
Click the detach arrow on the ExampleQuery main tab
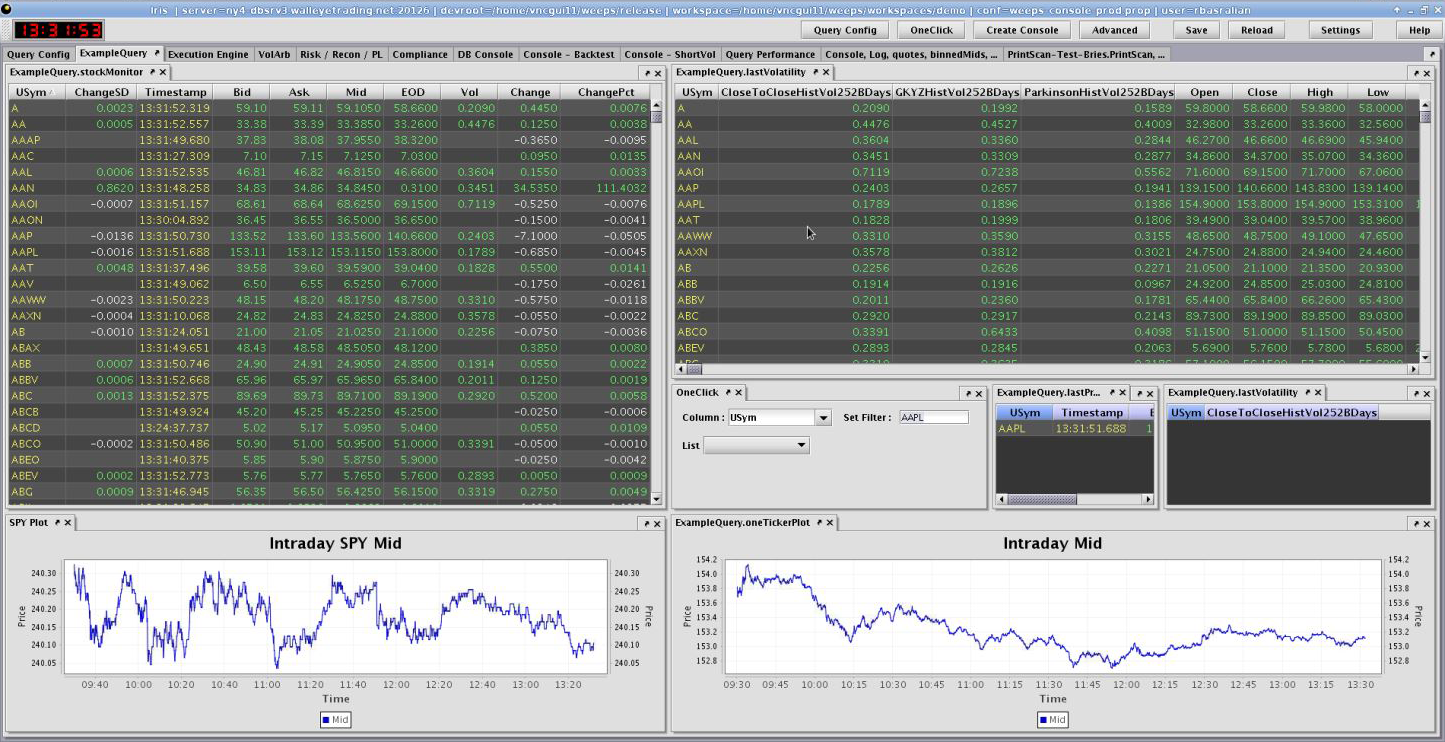(x=156, y=54)
